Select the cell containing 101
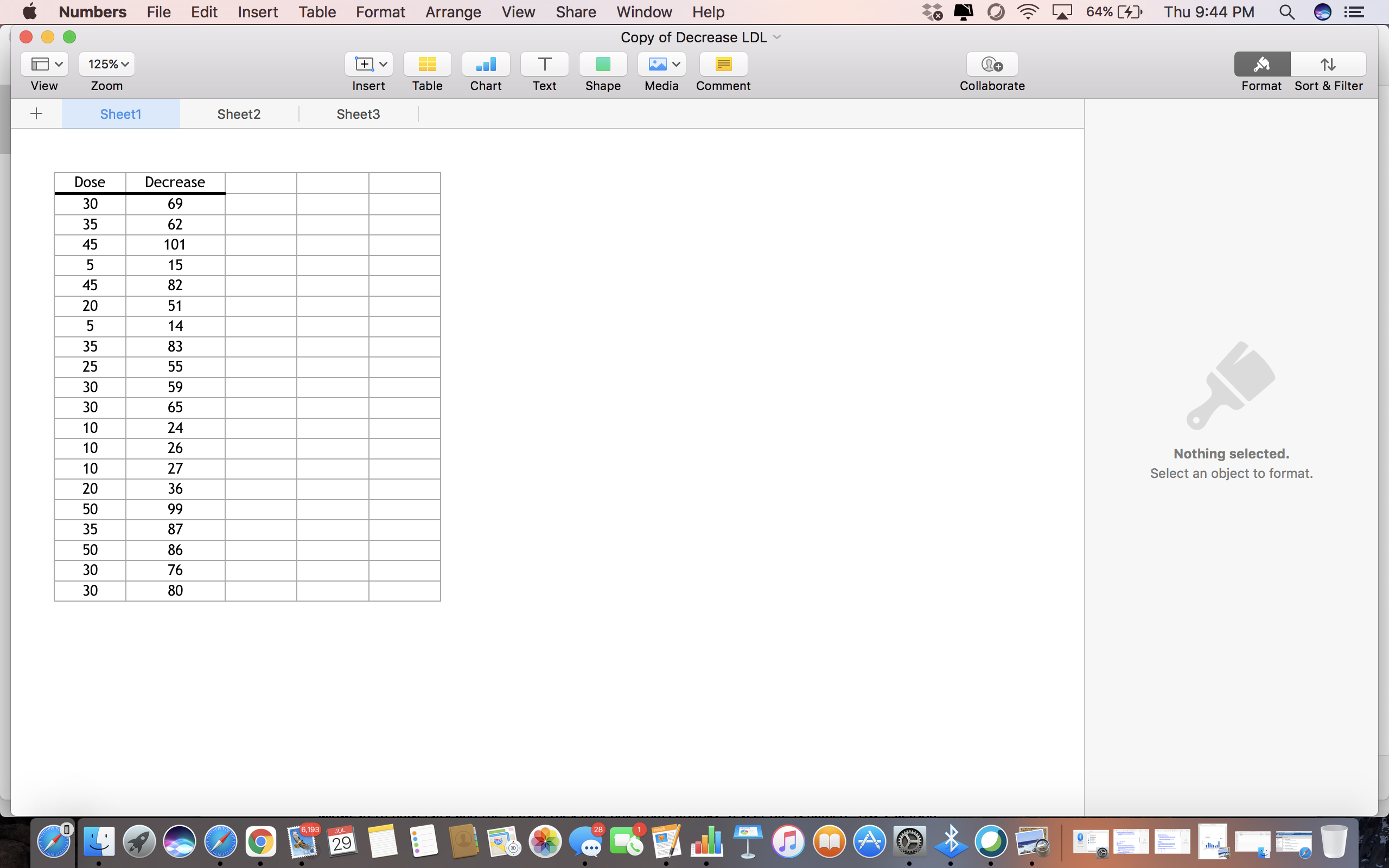The image size is (1389, 868). (175, 245)
